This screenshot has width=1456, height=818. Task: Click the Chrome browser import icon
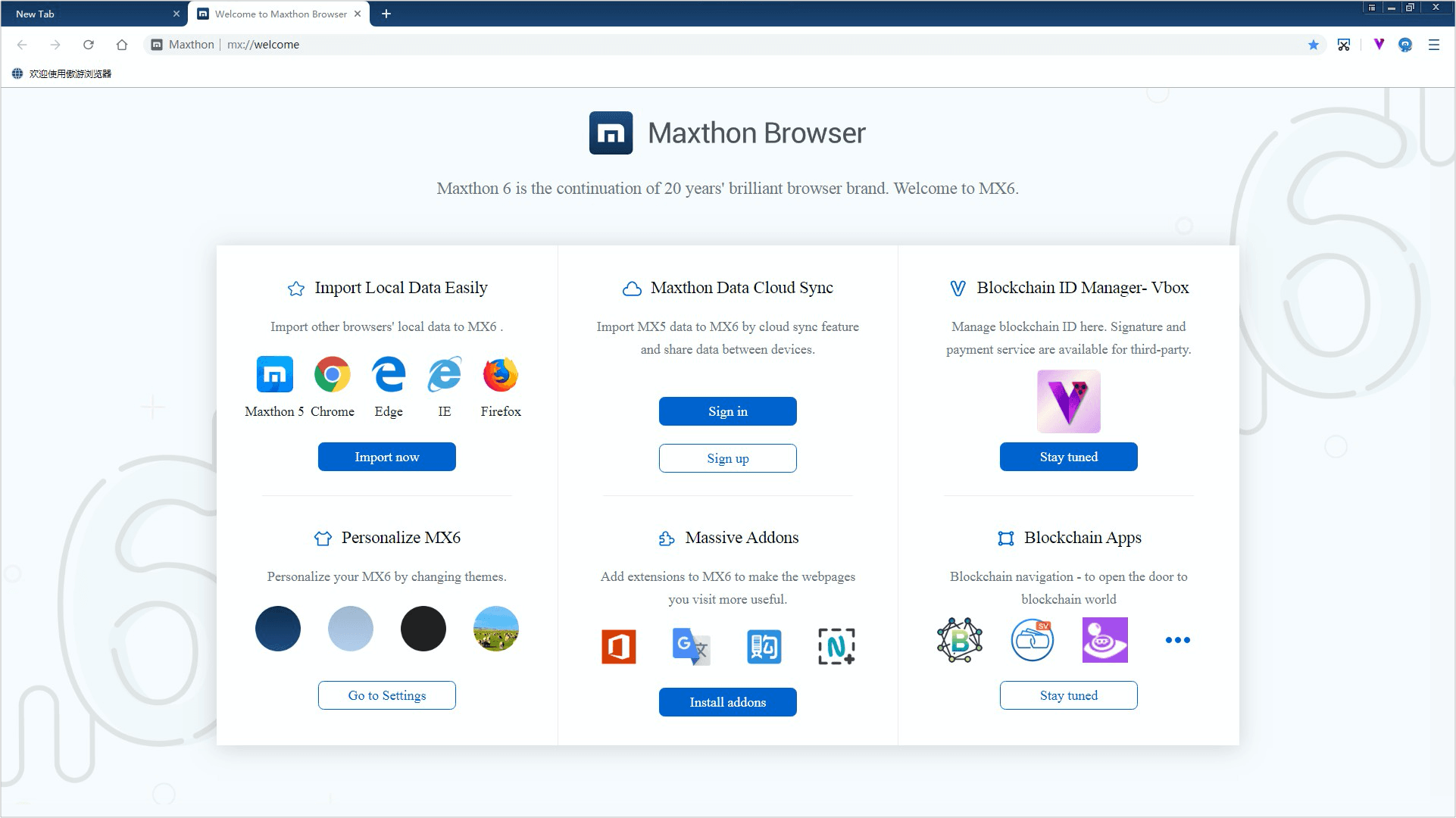[332, 374]
